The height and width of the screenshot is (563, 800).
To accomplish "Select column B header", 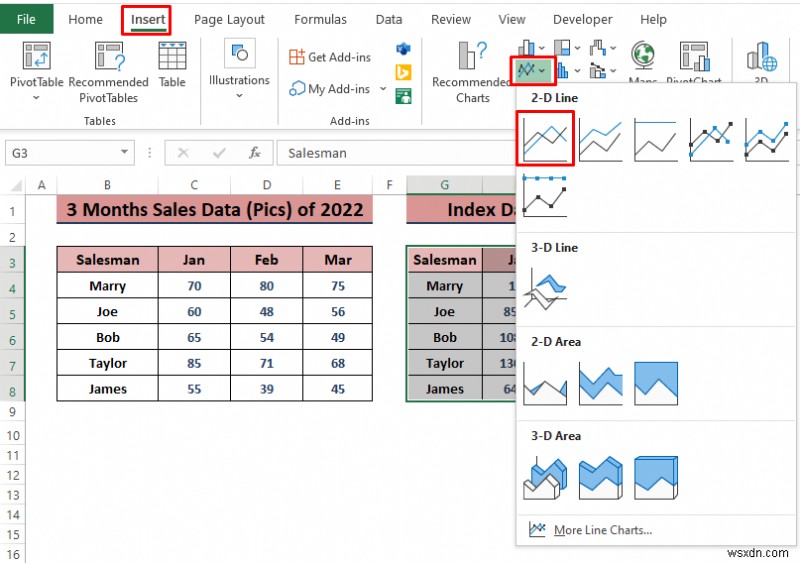I will 107,185.
